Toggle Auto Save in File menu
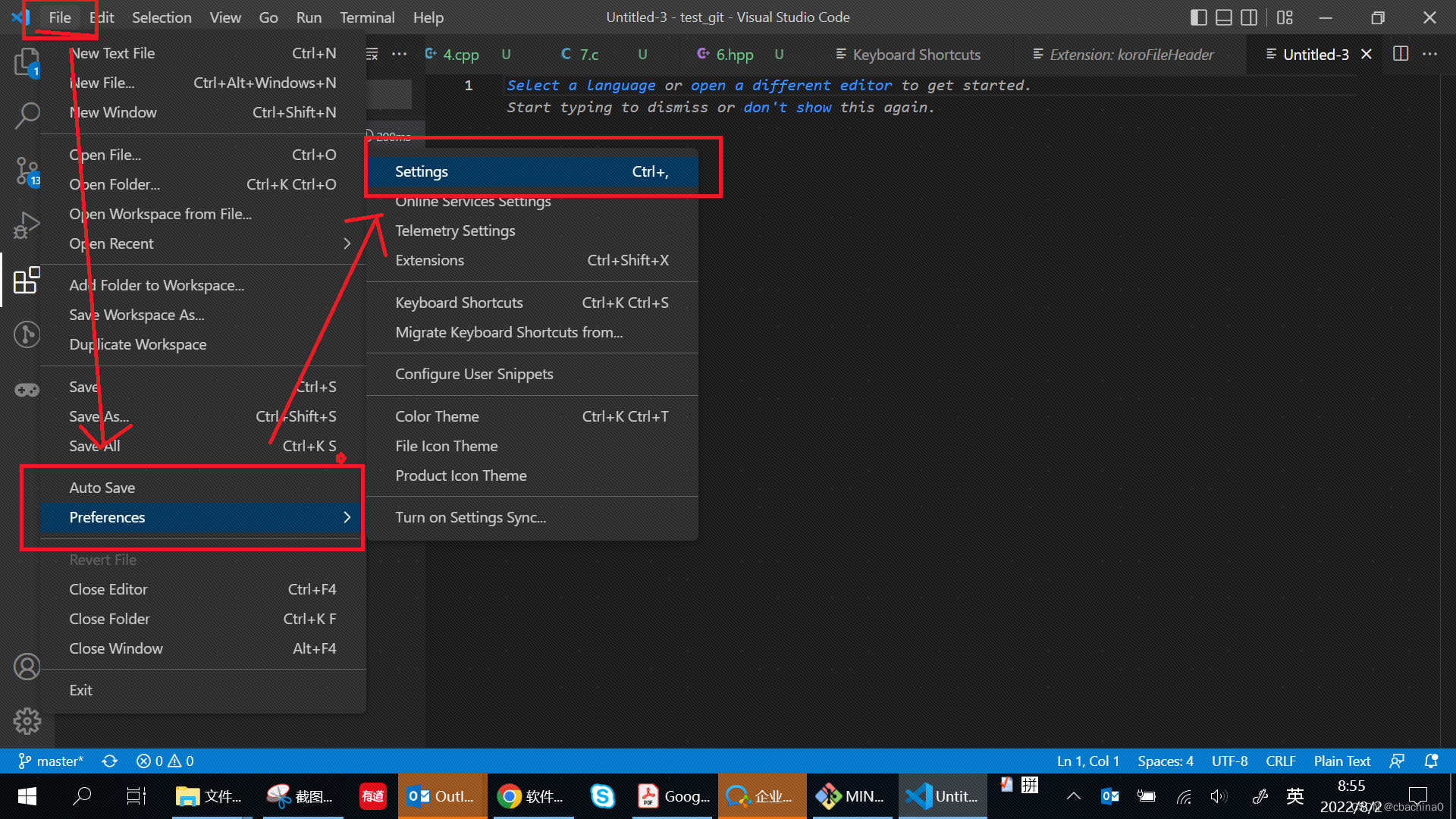The width and height of the screenshot is (1456, 819). [102, 488]
